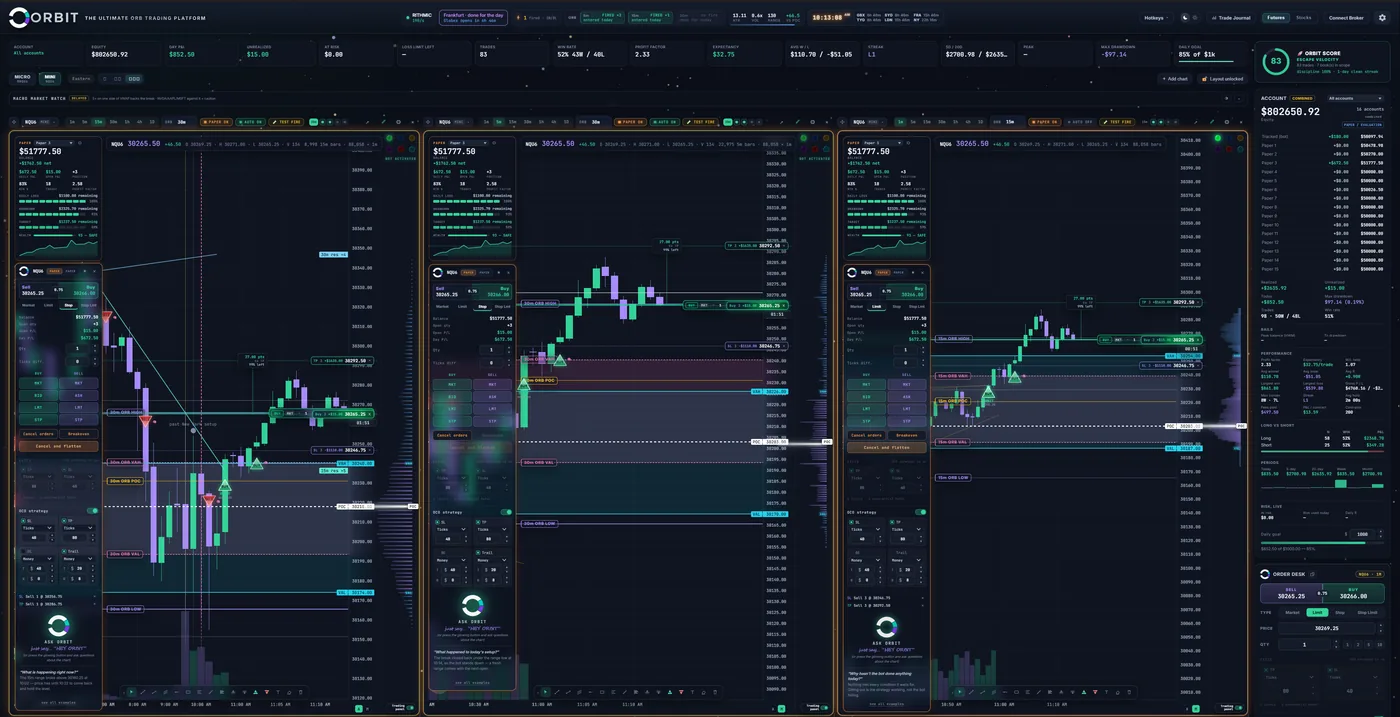Select Stop Limit type in Order Desk
1400x717 pixels.
pyautogui.click(x=1367, y=612)
